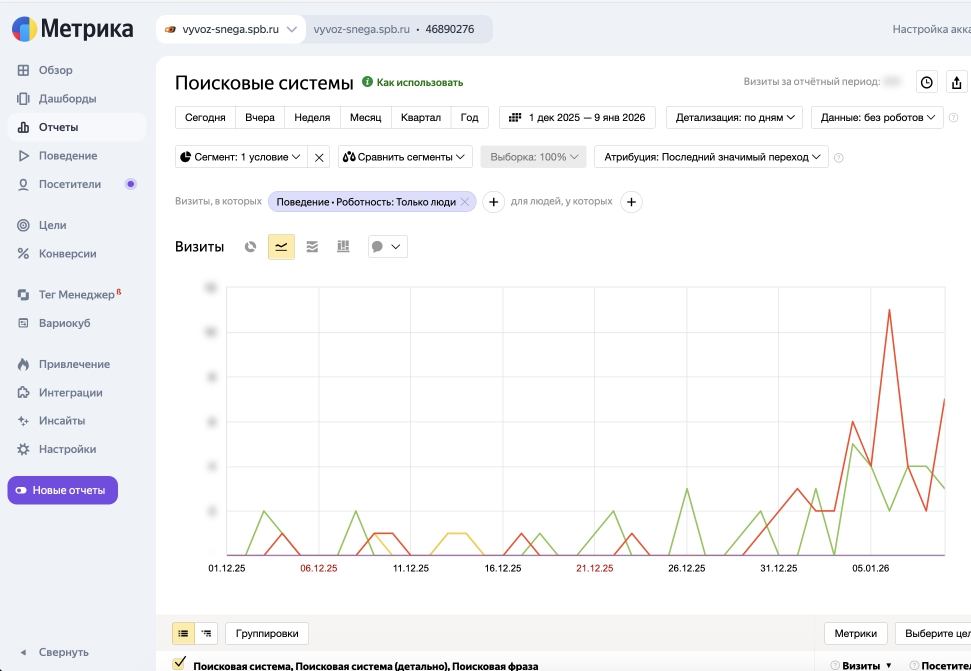Screen dimensions: 971x671
Task: Add a people condition with the plus button
Action: (x=631, y=202)
